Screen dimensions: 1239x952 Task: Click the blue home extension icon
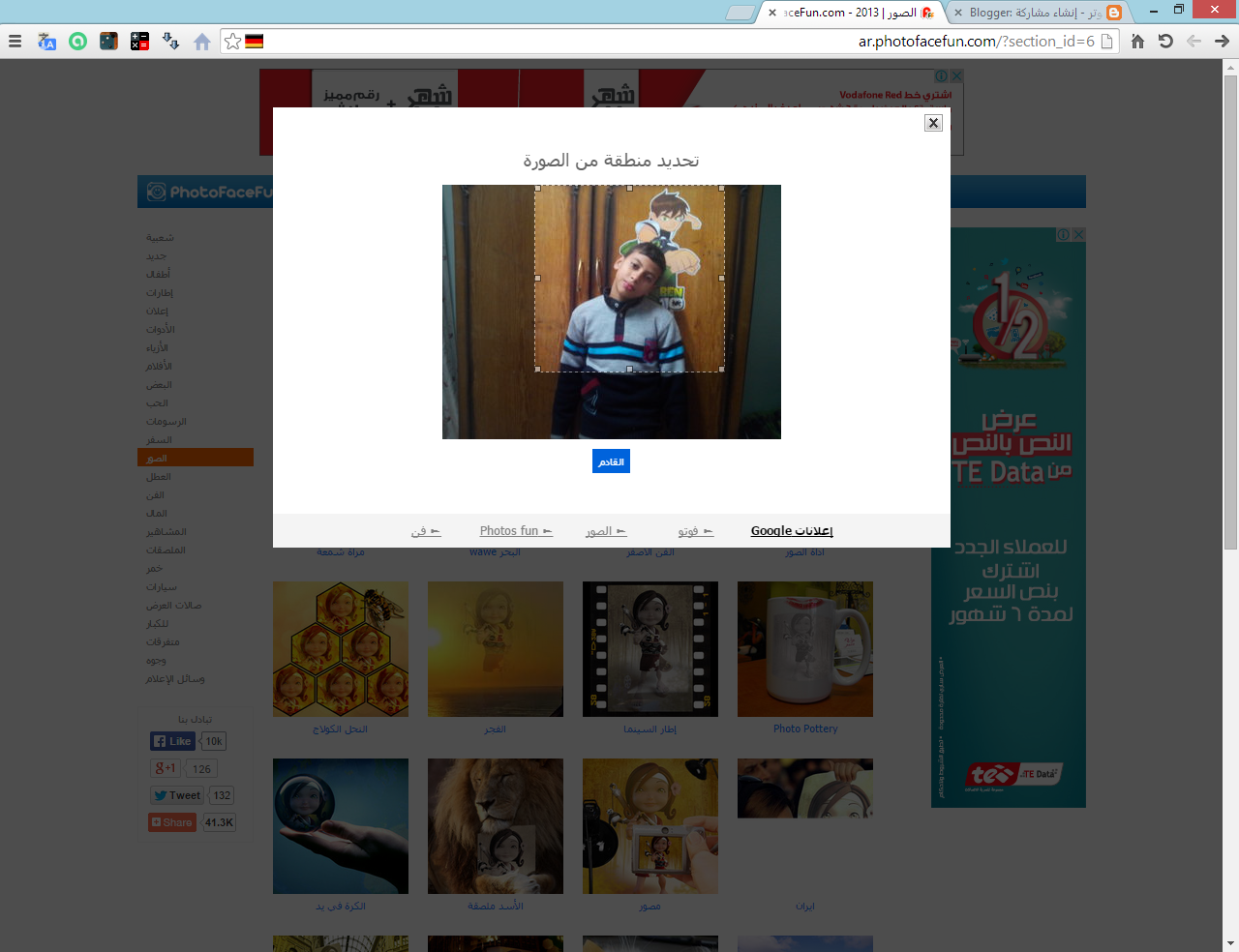(x=201, y=42)
